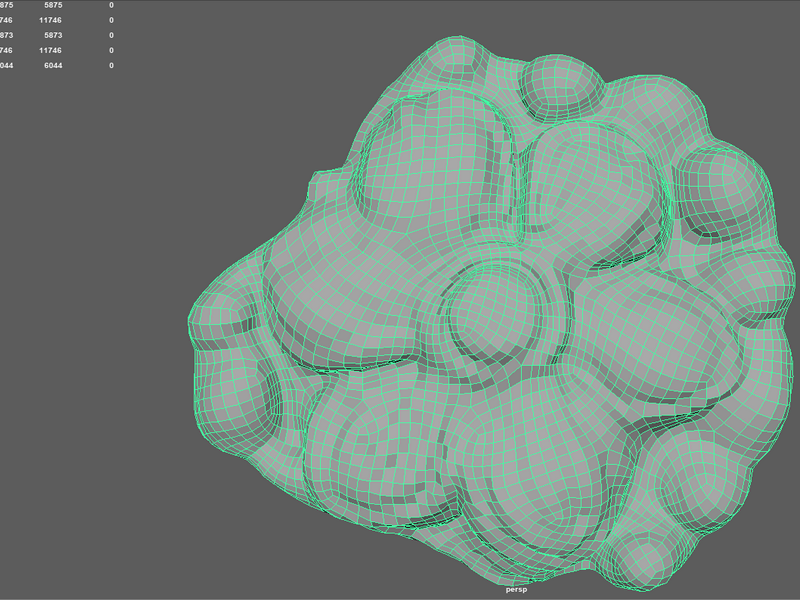This screenshot has height=600, width=800.
Task: Click the 11746 value listed between 5873 and 6044
Action: 50,51
